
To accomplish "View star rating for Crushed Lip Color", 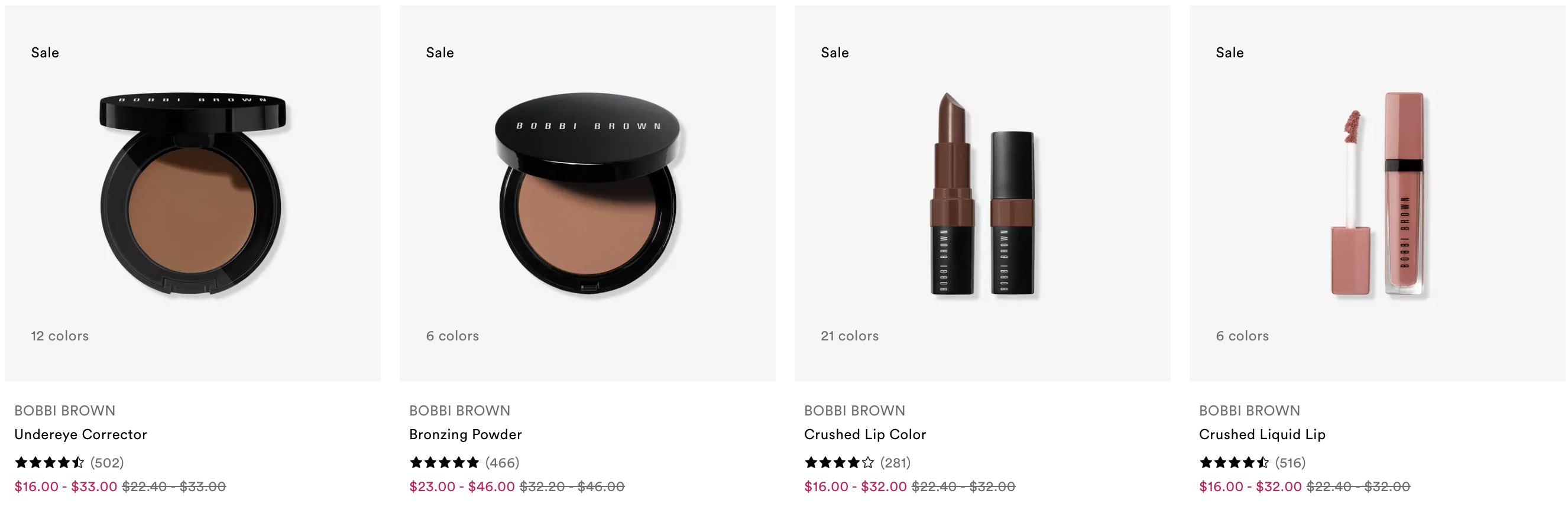I will tap(839, 463).
